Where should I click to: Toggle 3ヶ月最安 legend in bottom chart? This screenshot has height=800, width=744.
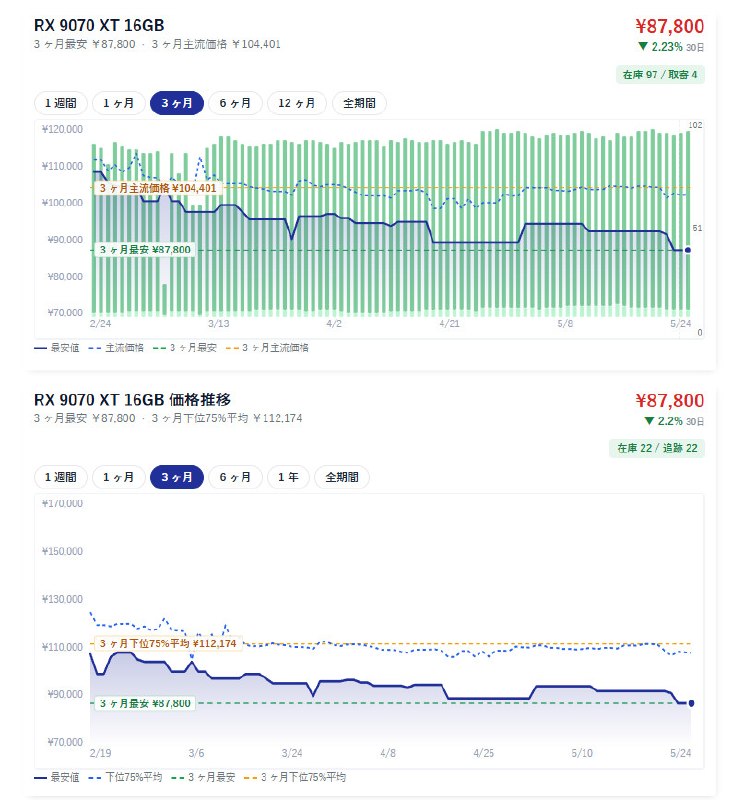204,777
